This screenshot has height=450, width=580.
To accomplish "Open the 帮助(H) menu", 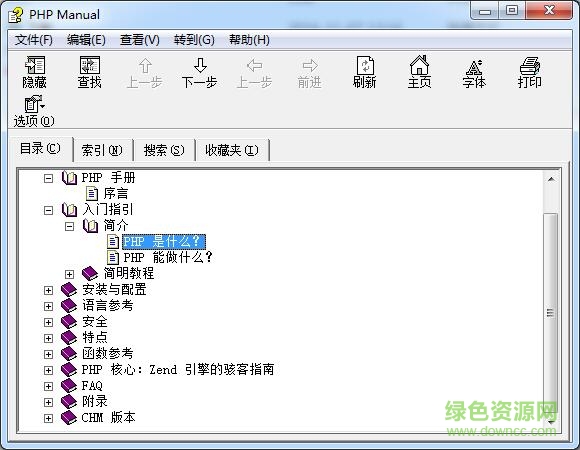I will (x=249, y=40).
